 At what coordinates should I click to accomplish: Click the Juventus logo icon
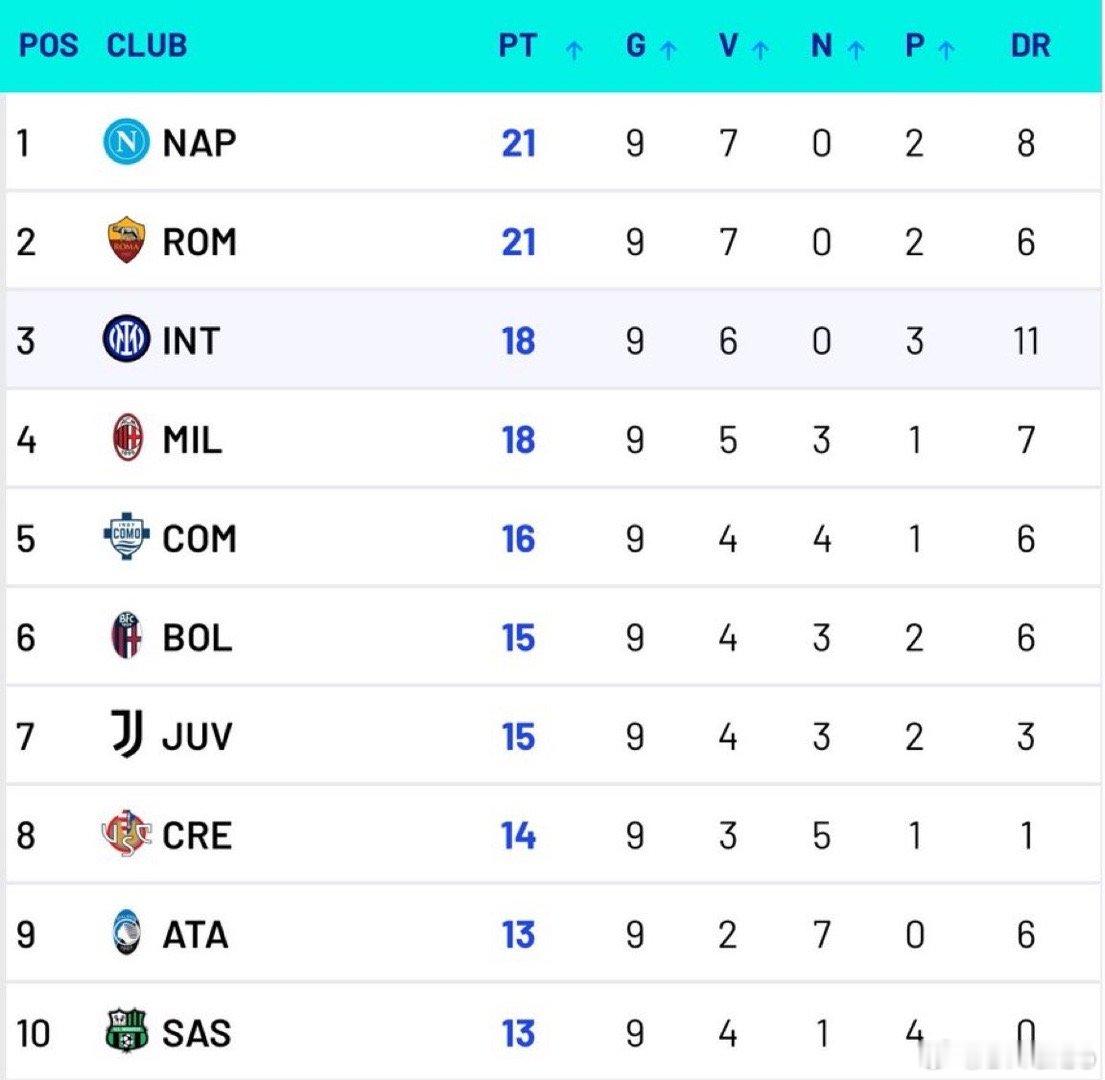pos(128,735)
